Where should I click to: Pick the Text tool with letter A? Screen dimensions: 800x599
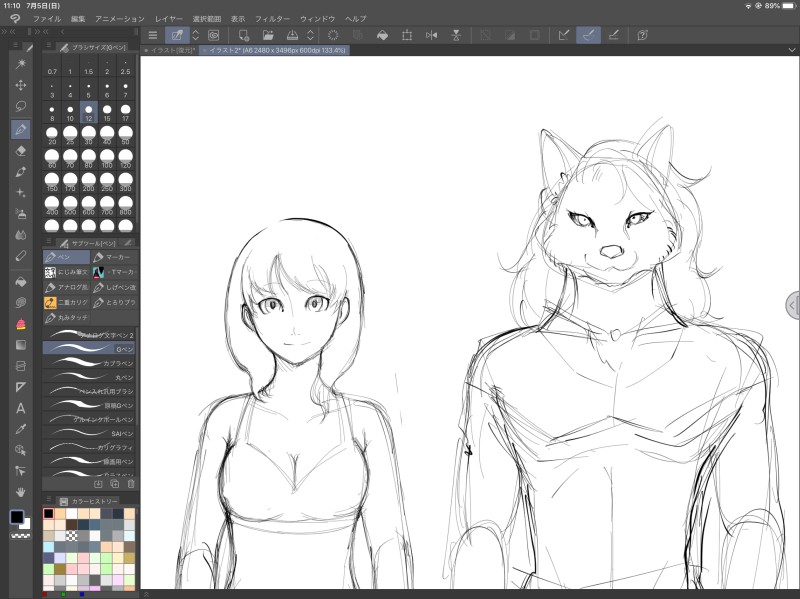pyautogui.click(x=21, y=408)
